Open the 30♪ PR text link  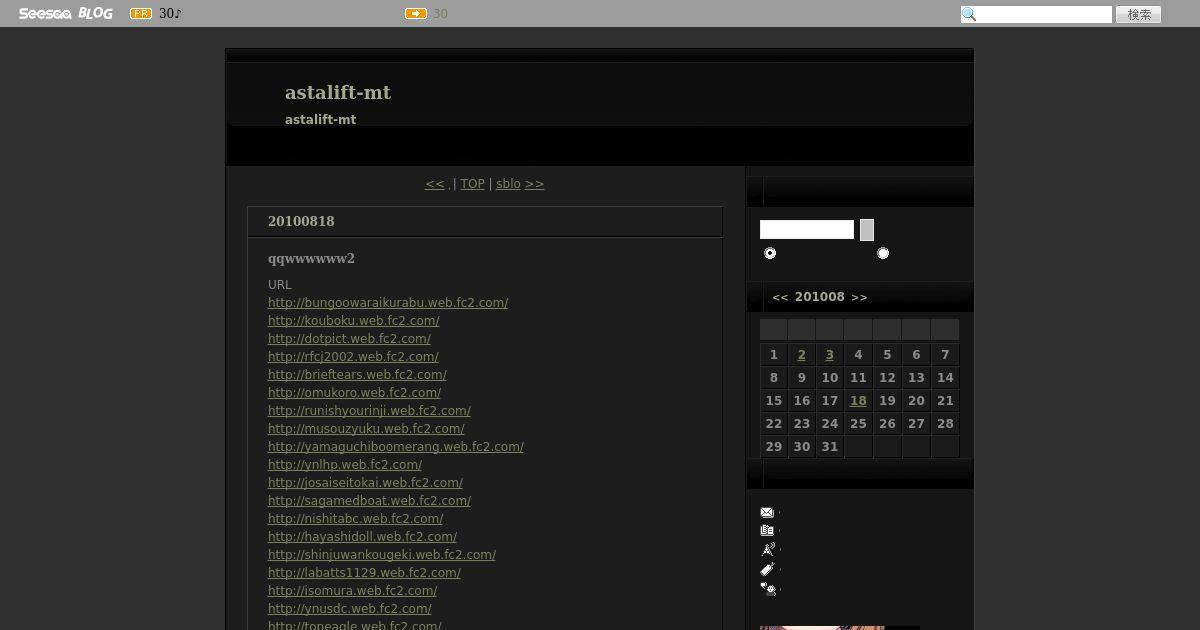pyautogui.click(x=170, y=14)
